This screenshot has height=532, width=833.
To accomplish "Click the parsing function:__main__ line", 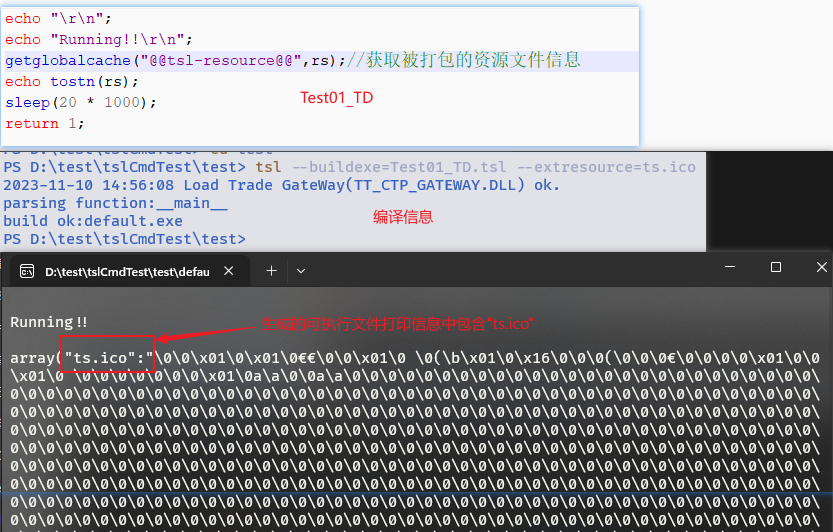I will (115, 203).
